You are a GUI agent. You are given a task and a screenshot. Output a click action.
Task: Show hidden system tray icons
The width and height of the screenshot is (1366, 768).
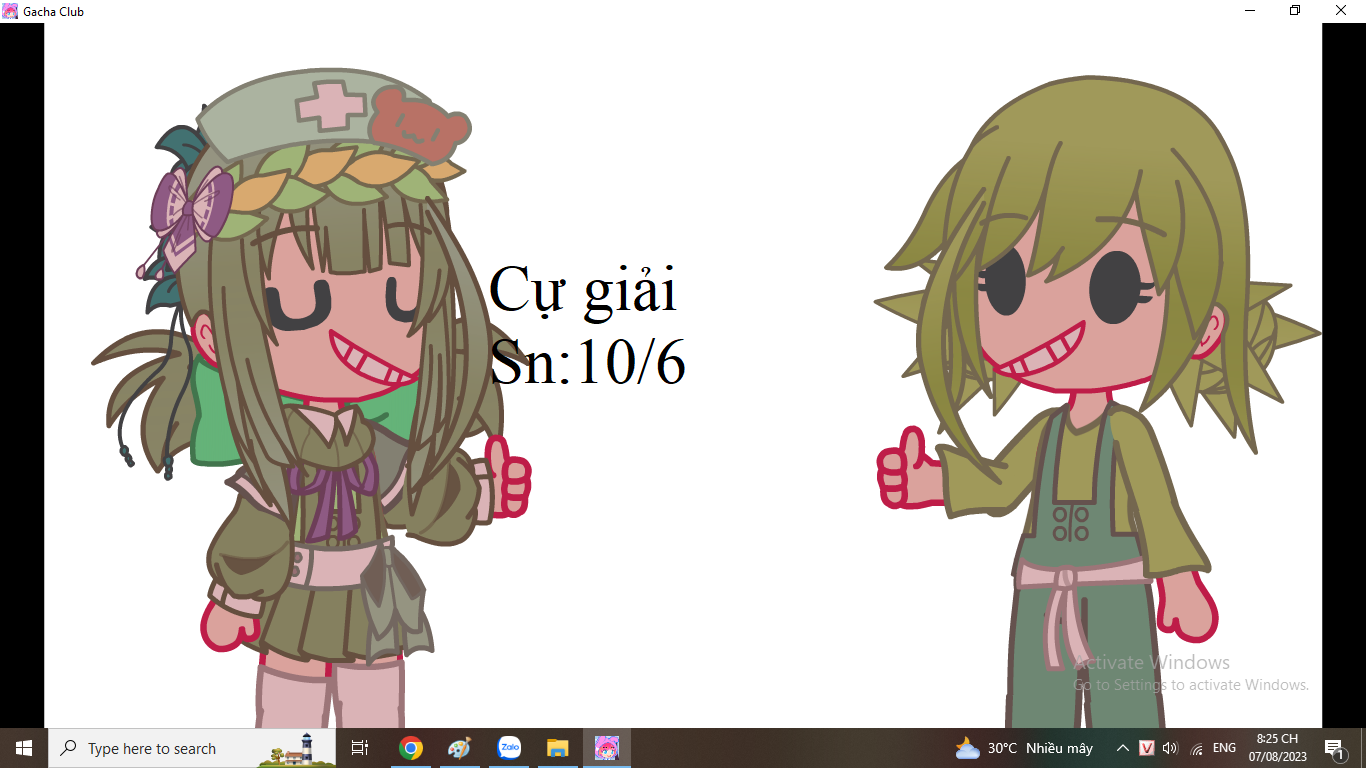click(x=1122, y=748)
